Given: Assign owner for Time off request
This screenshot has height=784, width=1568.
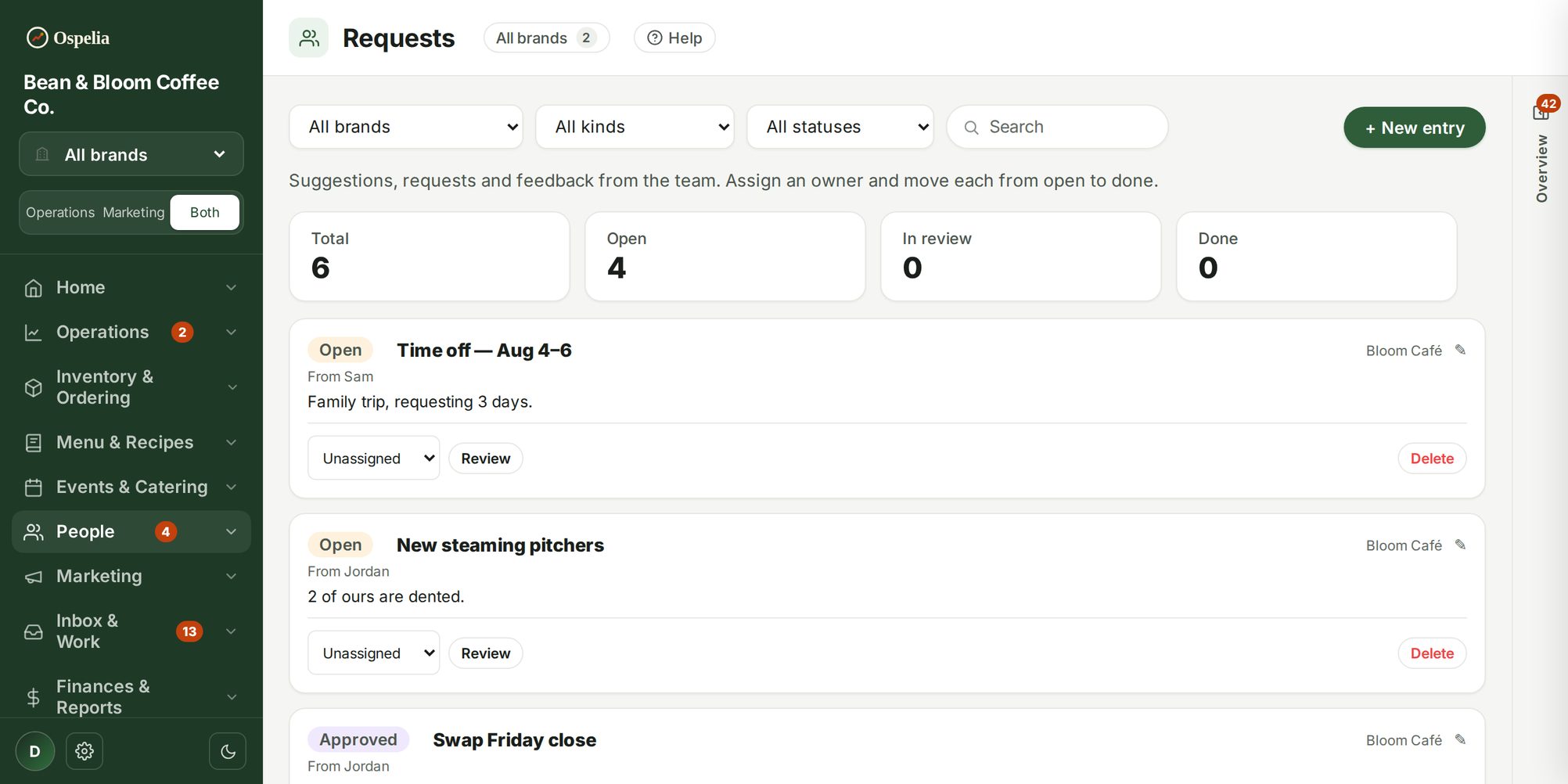Looking at the screenshot, I should pyautogui.click(x=374, y=458).
